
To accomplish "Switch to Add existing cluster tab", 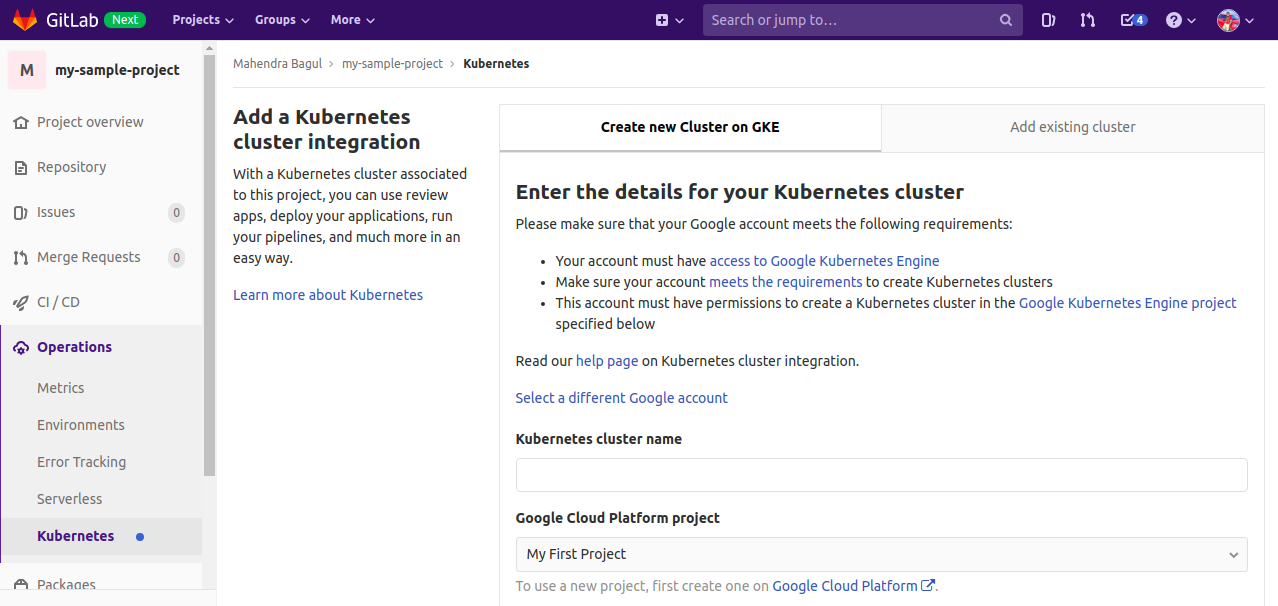I will 1073,128.
